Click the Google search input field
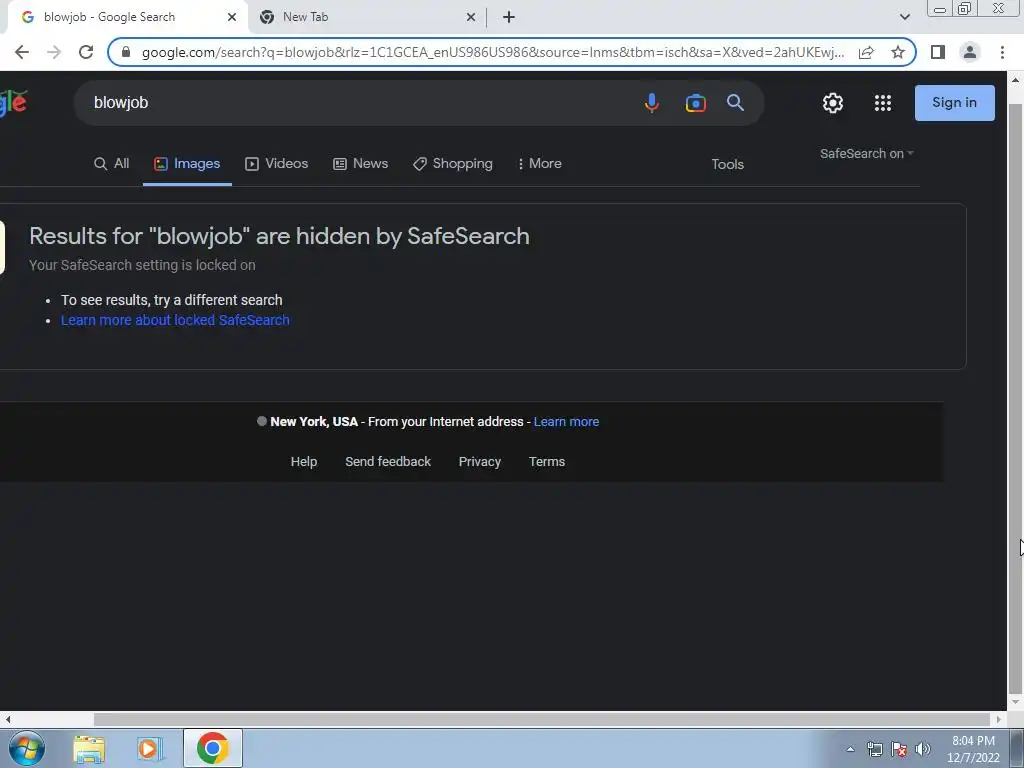1024x768 pixels. [359, 103]
